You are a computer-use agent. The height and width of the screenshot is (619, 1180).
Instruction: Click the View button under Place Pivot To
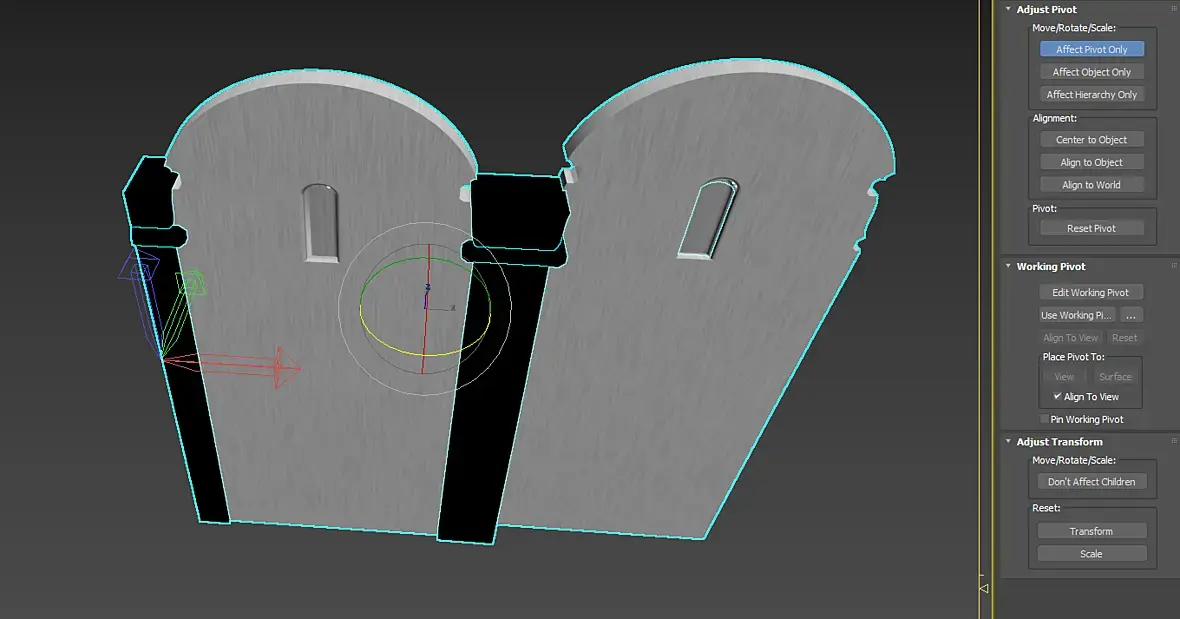pos(1064,377)
